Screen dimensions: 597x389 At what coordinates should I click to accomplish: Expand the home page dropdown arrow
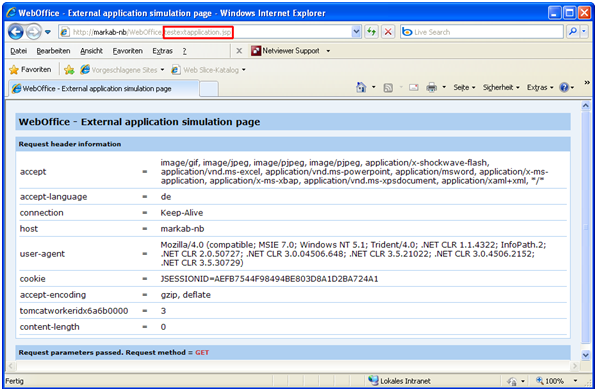click(374, 88)
